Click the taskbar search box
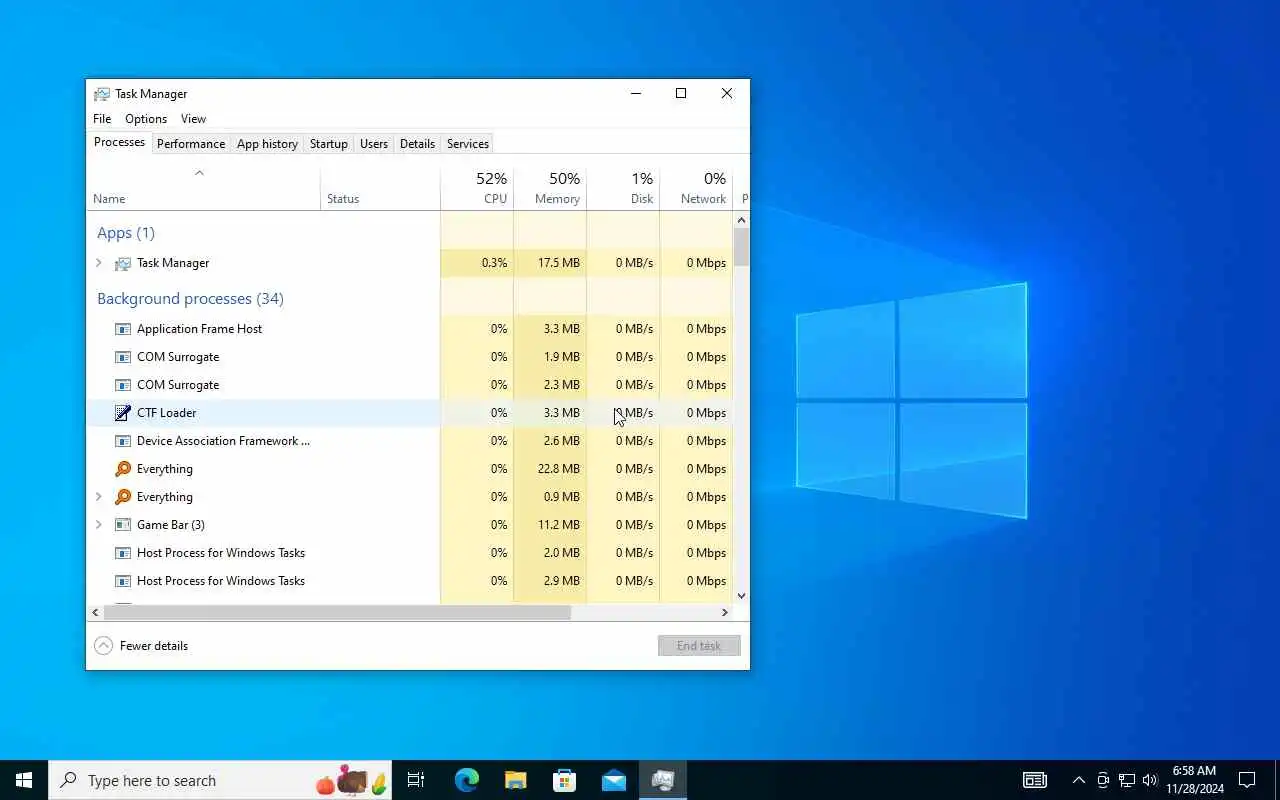Viewport: 1280px width, 800px height. pyautogui.click(x=220, y=780)
